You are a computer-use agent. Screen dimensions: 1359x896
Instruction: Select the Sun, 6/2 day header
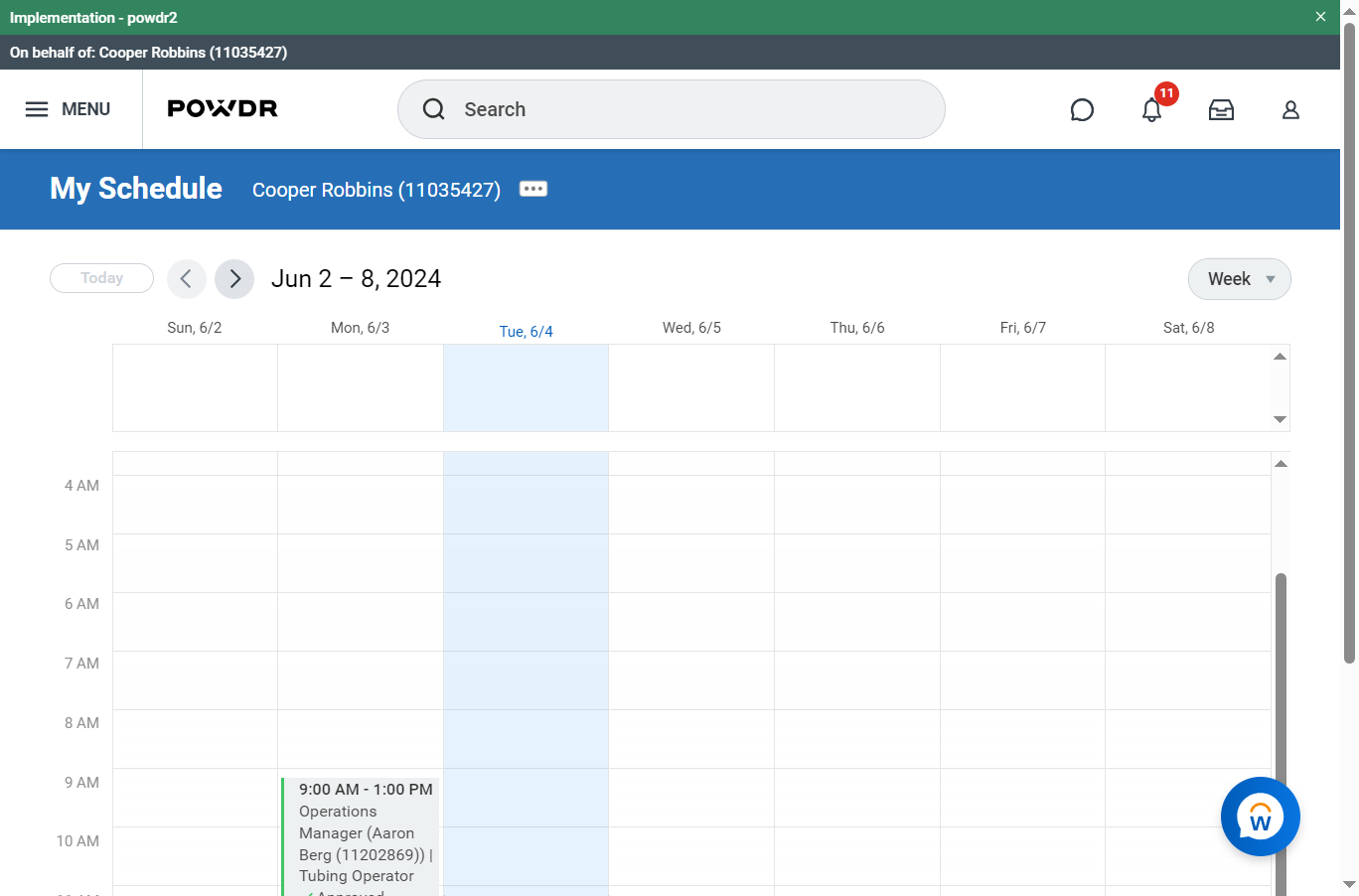pyautogui.click(x=195, y=328)
